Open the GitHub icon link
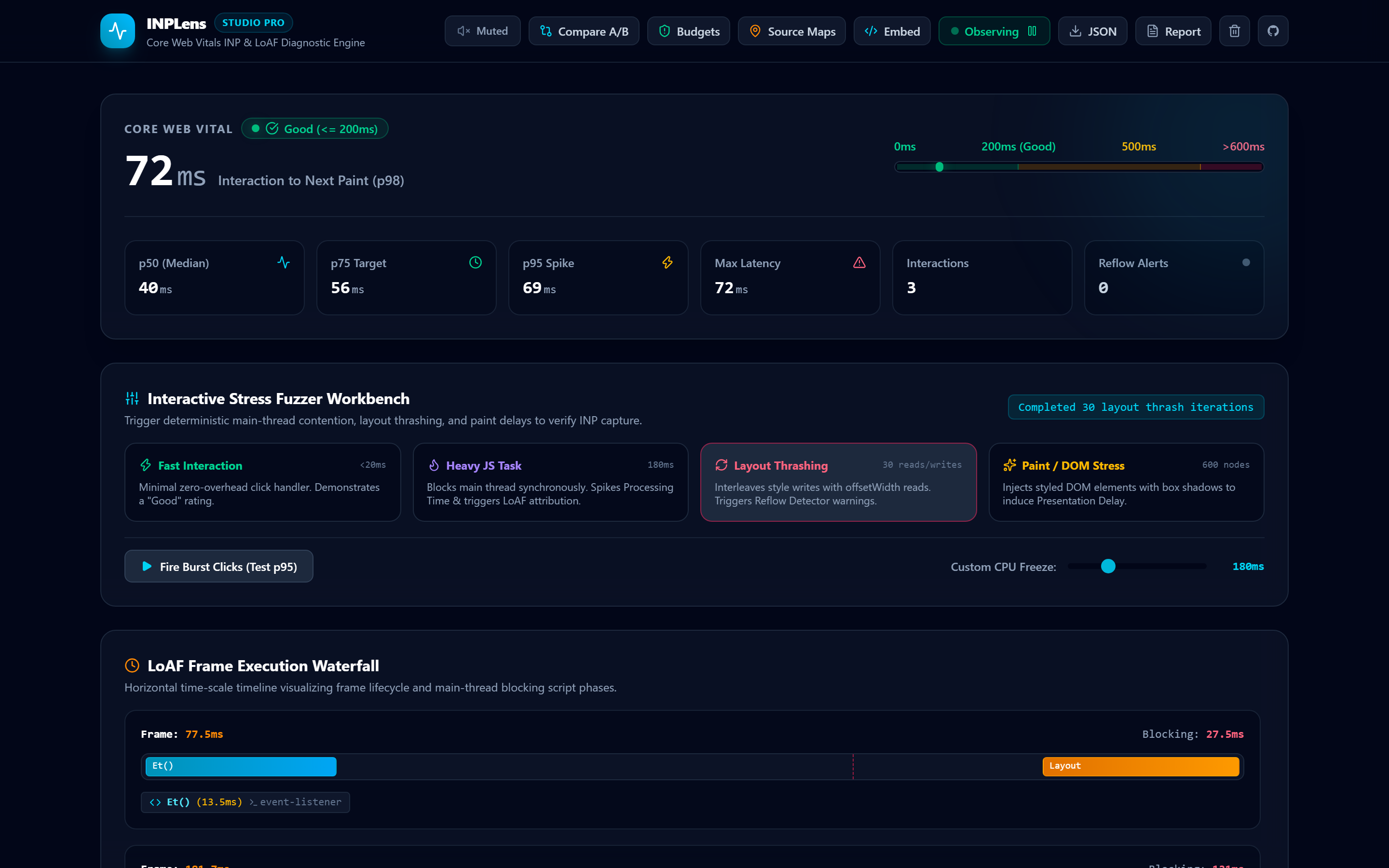1389x868 pixels. 1272,31
